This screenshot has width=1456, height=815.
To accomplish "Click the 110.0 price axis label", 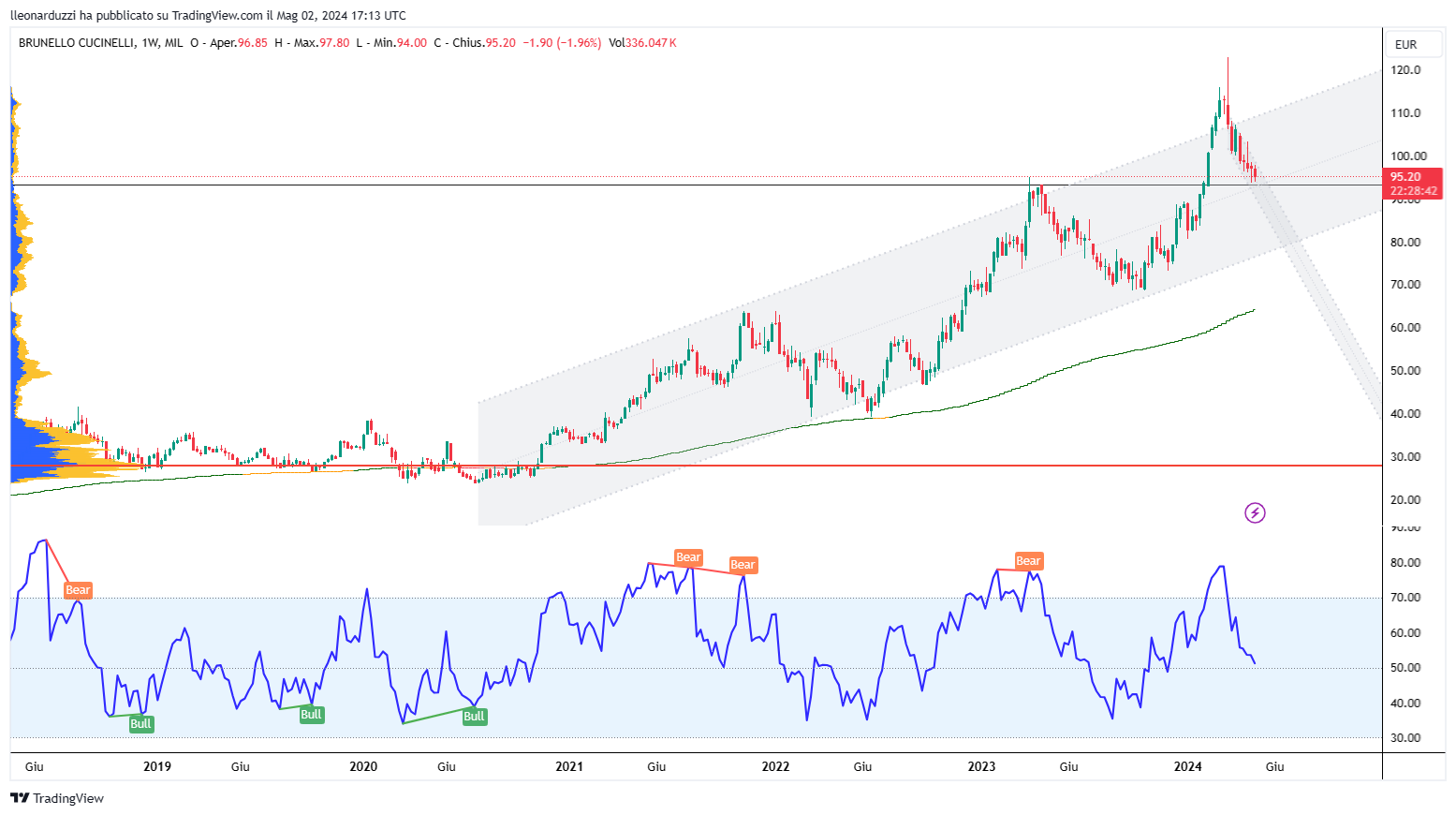I will 1405,113.
